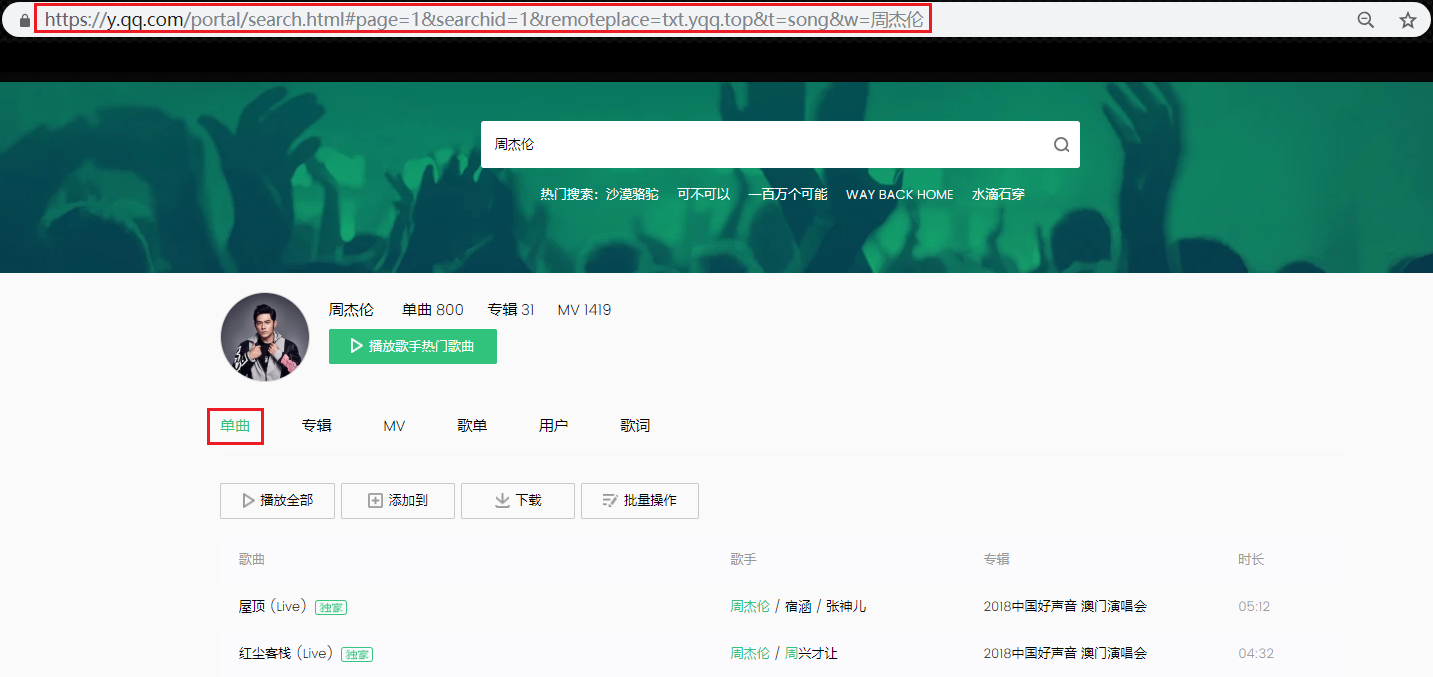The width and height of the screenshot is (1433, 677).
Task: Click the lock icon in address bar
Action: (25, 20)
